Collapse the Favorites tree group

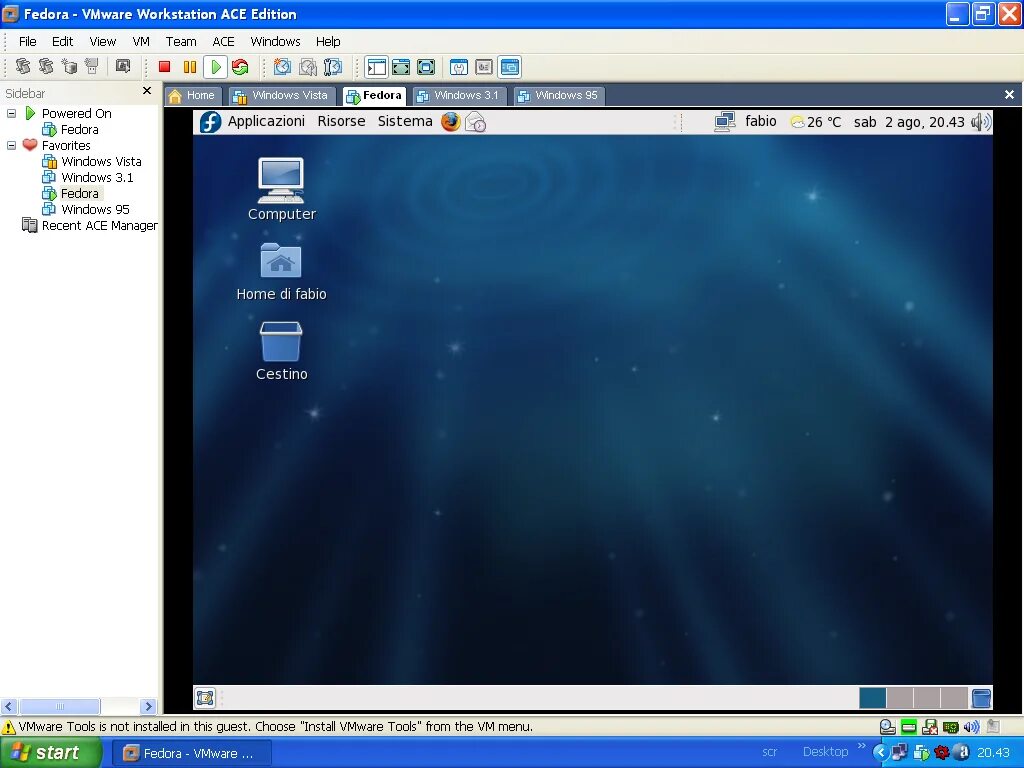point(11,146)
